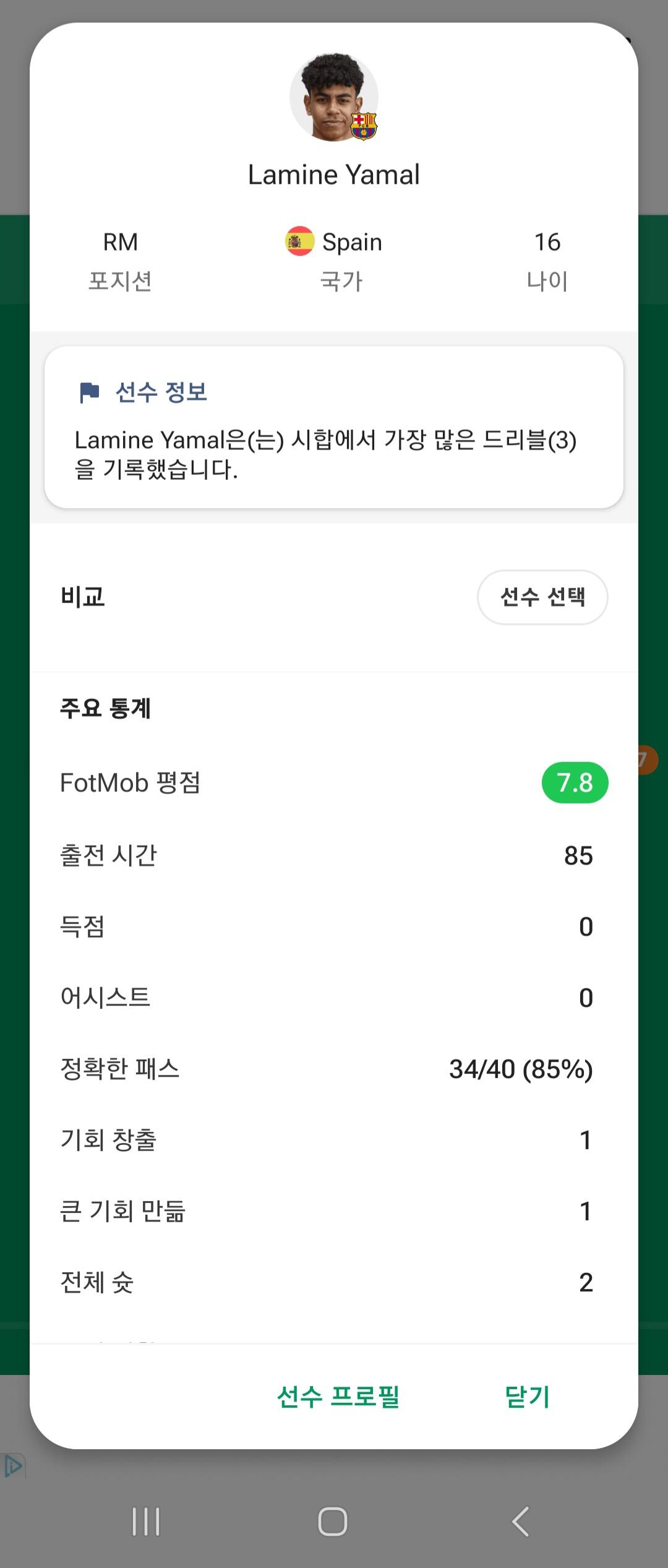Tap the Spain flag icon
The height and width of the screenshot is (1568, 668).
click(x=299, y=241)
